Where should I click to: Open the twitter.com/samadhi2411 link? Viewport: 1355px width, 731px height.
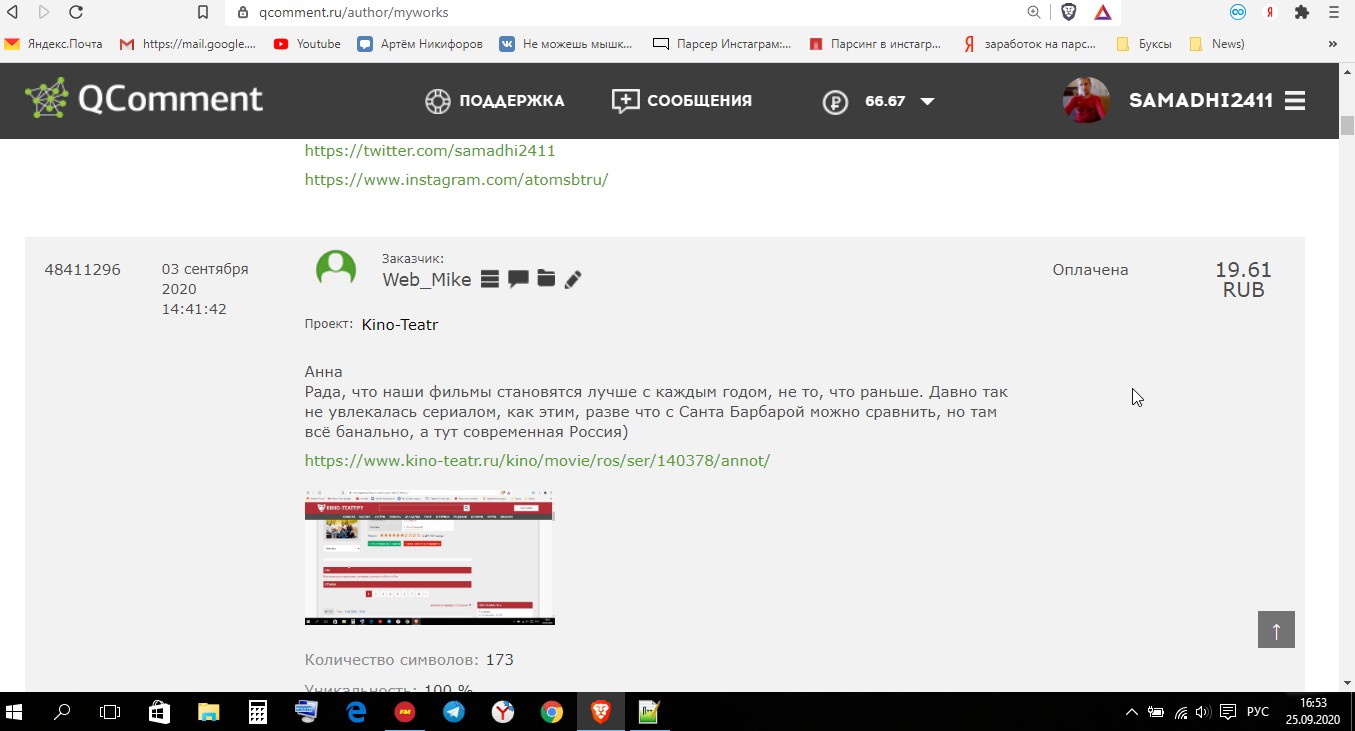430,151
